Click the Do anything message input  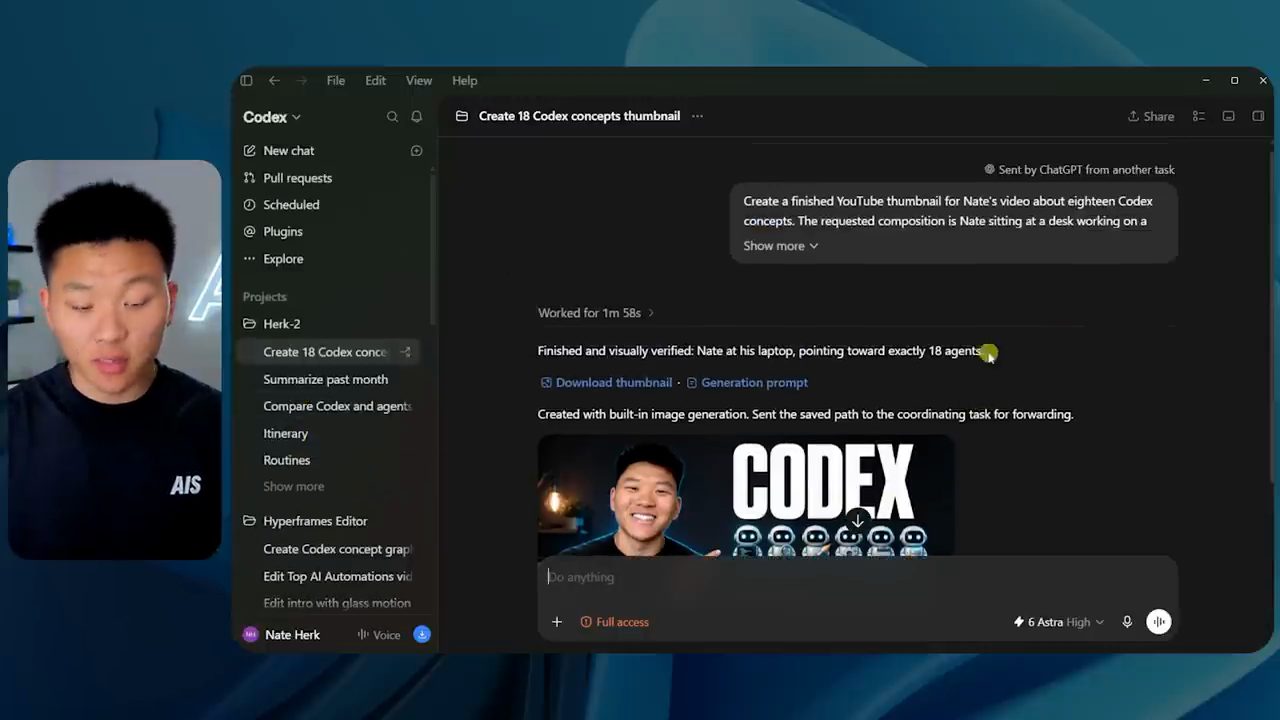[x=857, y=577]
